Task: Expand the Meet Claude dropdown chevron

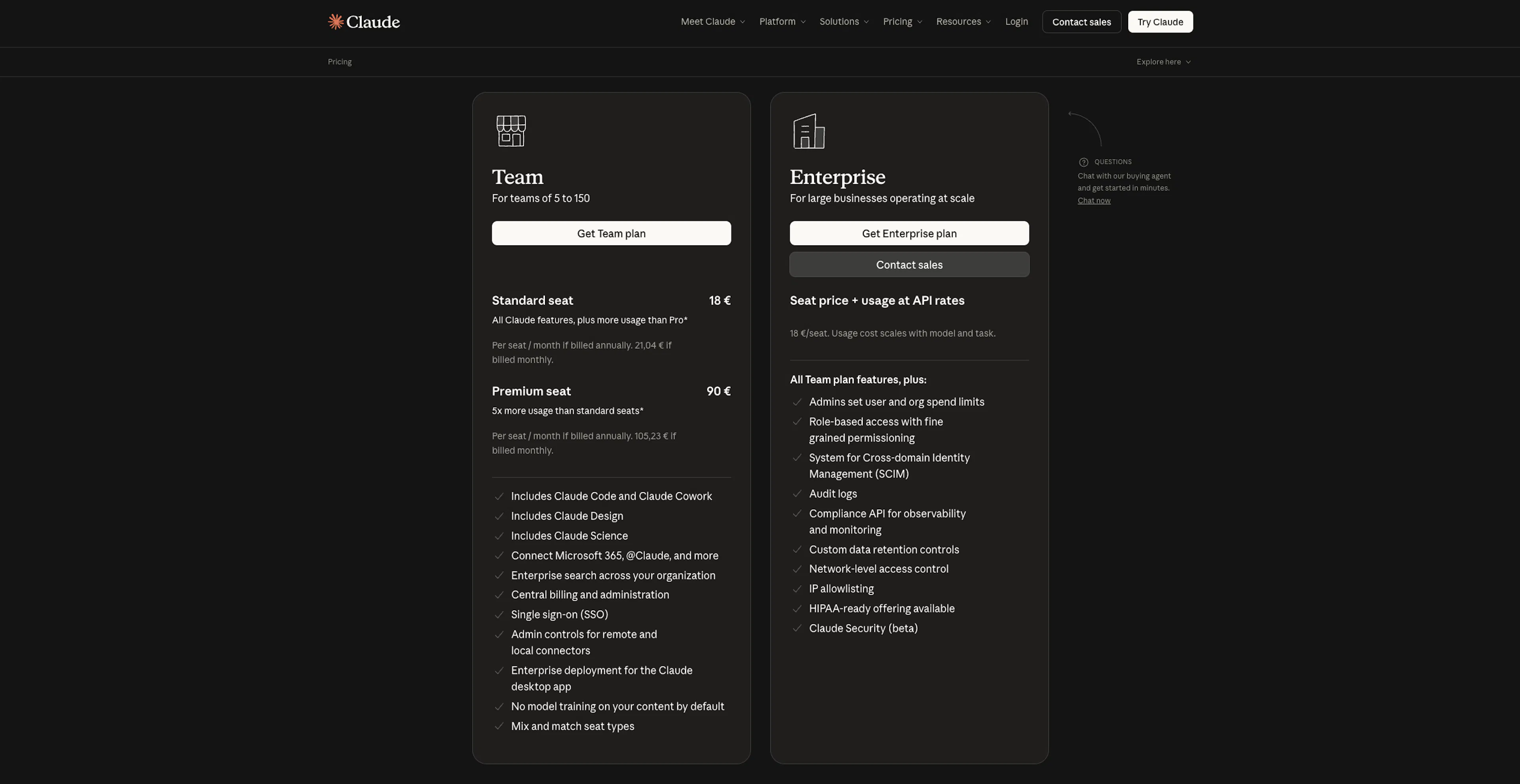Action: 742,23
